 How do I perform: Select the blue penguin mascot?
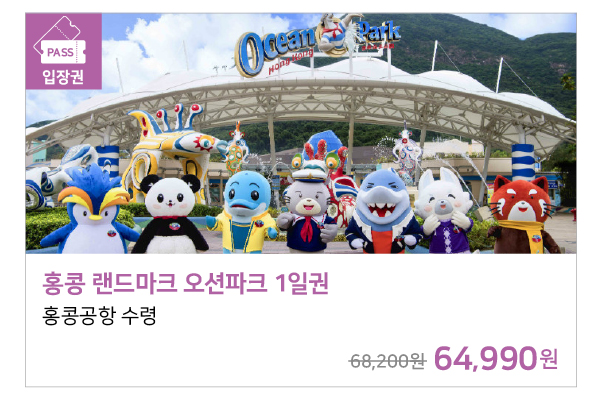[x=90, y=211]
